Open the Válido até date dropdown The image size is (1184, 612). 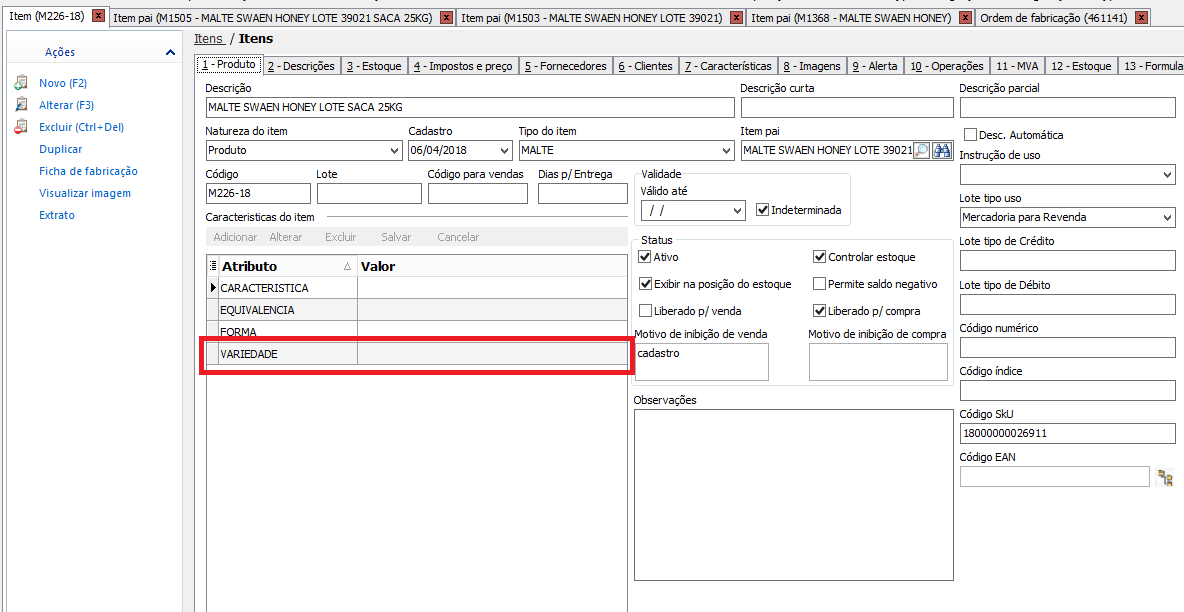click(738, 210)
